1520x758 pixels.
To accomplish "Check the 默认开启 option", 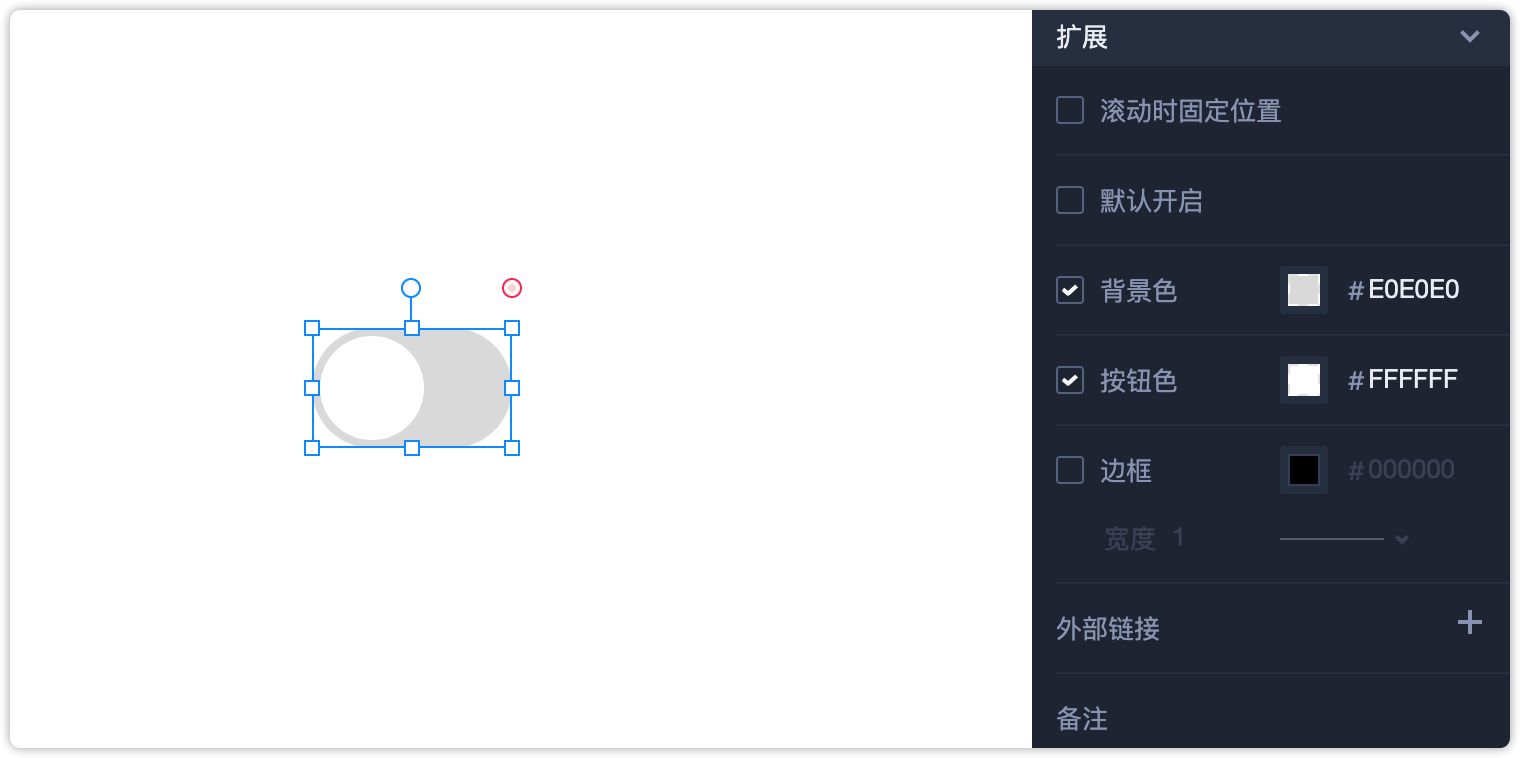I will 1070,200.
